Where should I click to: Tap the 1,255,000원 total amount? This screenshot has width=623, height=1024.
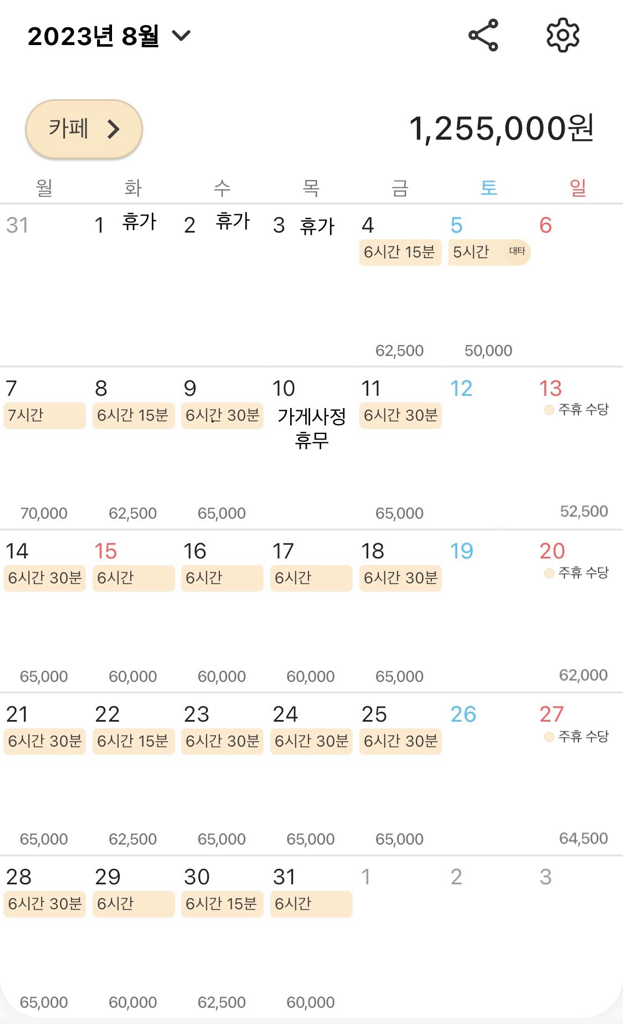(501, 128)
